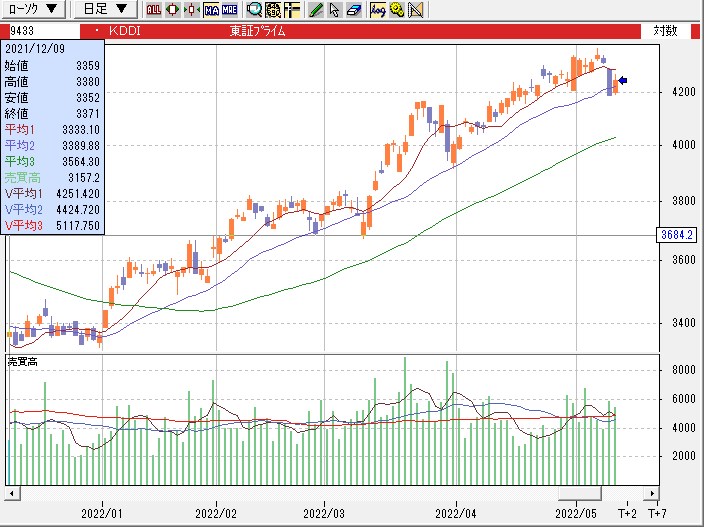
Task: Click the horizontal scrollbar thumb
Action: click(578, 494)
